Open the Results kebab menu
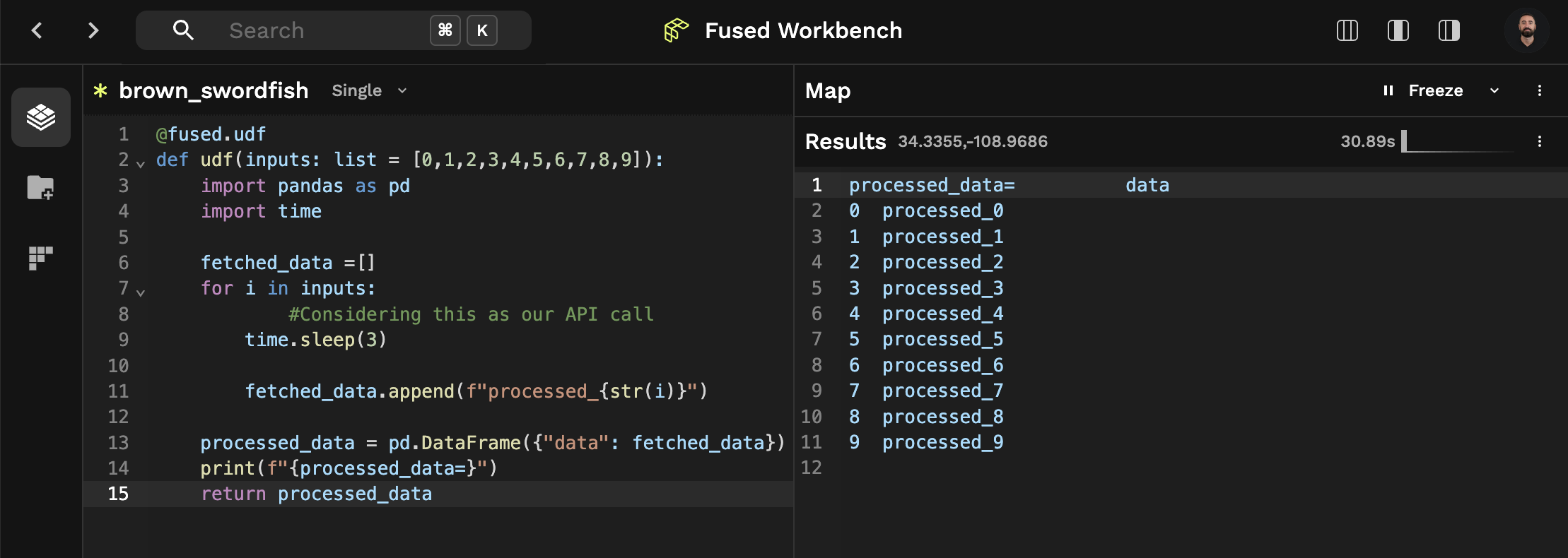1568x558 pixels. click(1540, 141)
